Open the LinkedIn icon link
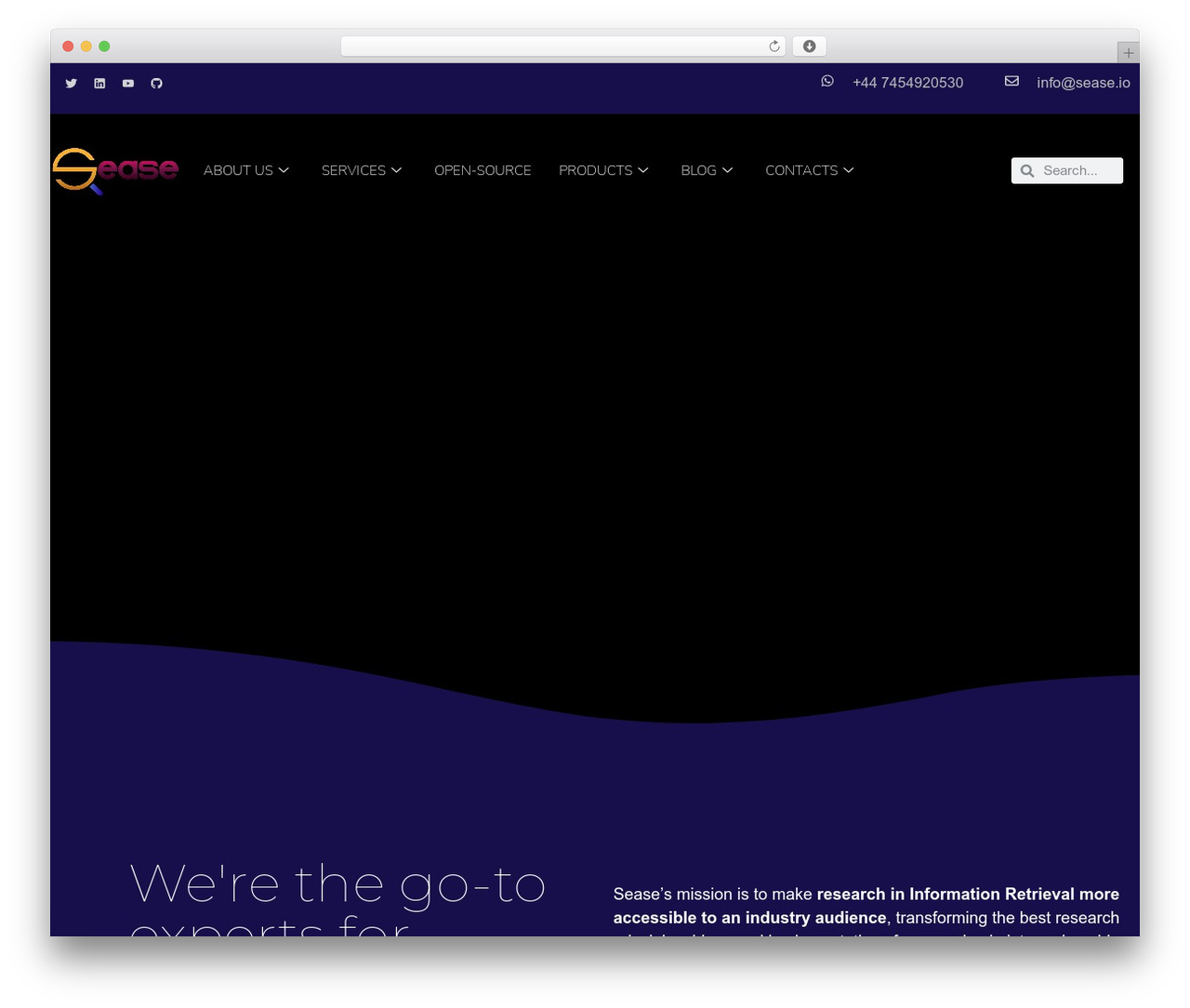Image resolution: width=1190 pixels, height=1008 pixels. 99,84
